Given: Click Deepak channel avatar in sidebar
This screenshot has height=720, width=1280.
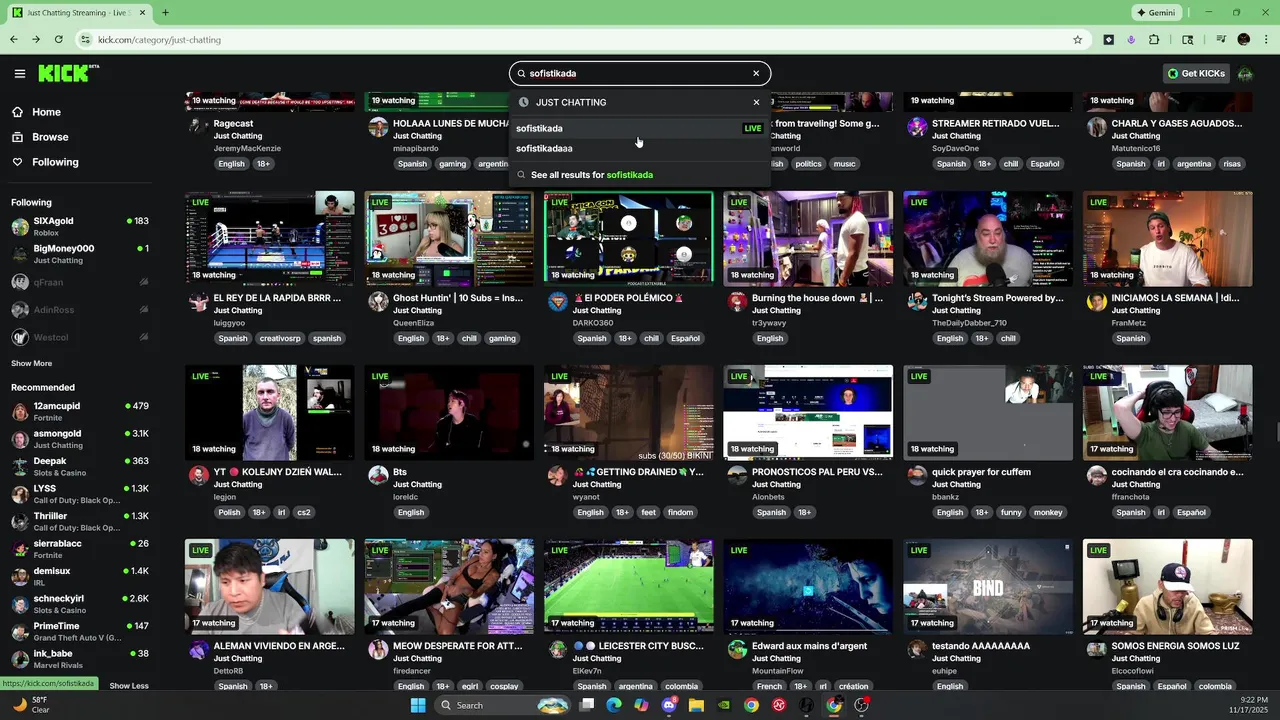Looking at the screenshot, I should tap(20, 467).
